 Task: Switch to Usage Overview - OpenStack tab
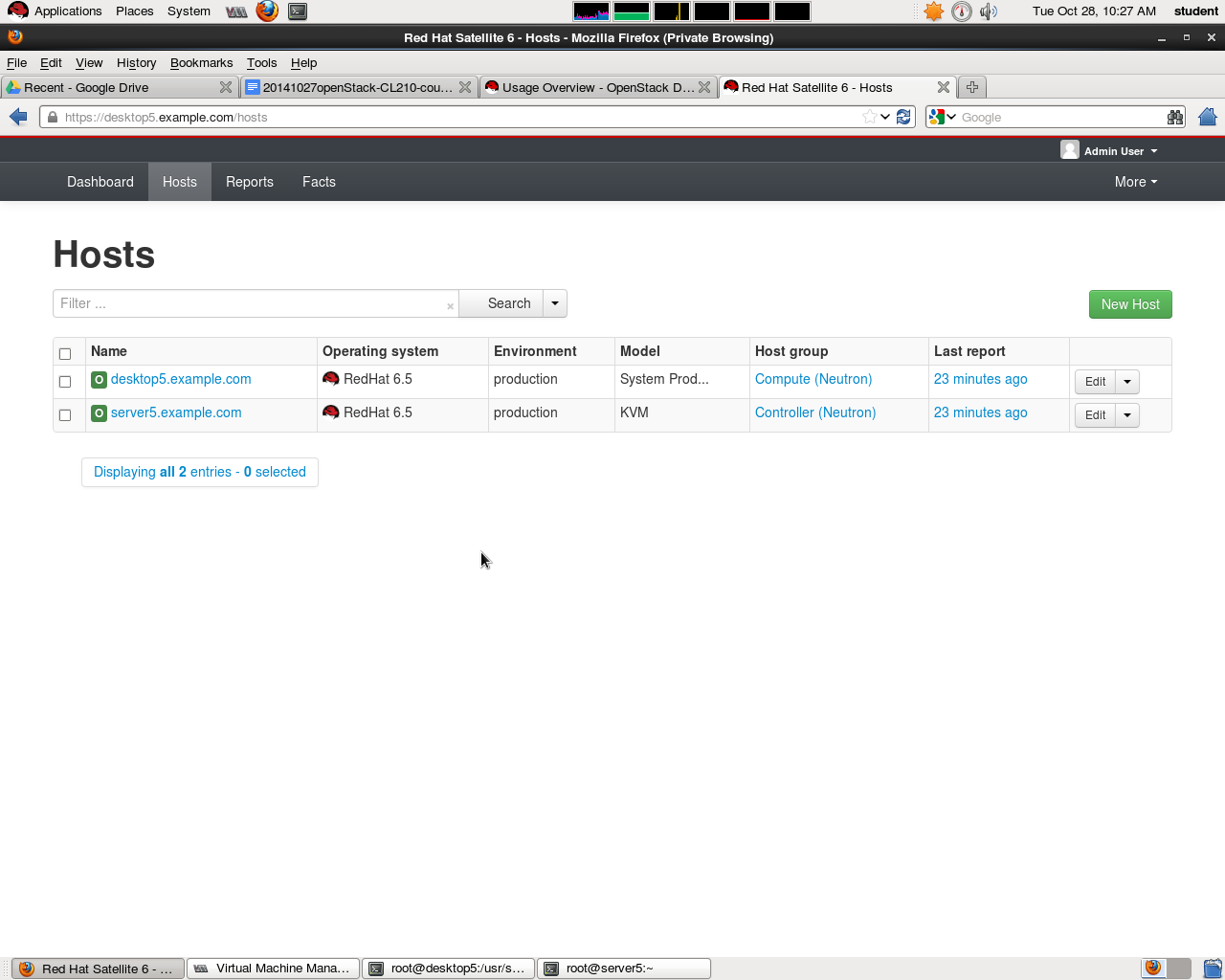click(x=598, y=87)
